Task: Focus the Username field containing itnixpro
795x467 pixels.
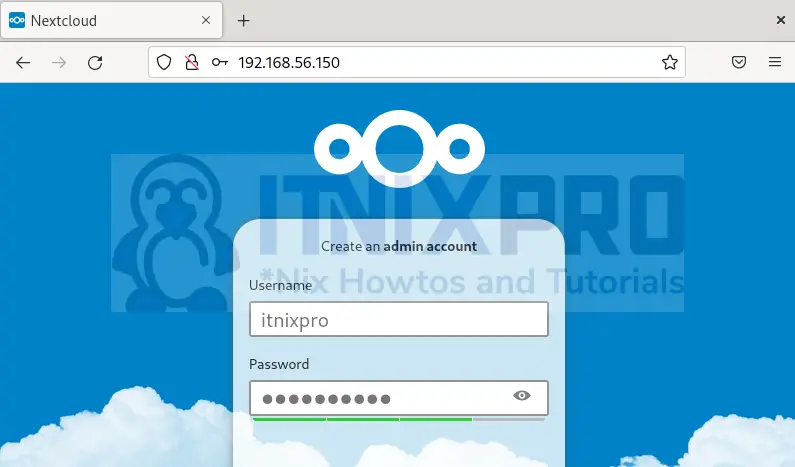Action: tap(398, 320)
